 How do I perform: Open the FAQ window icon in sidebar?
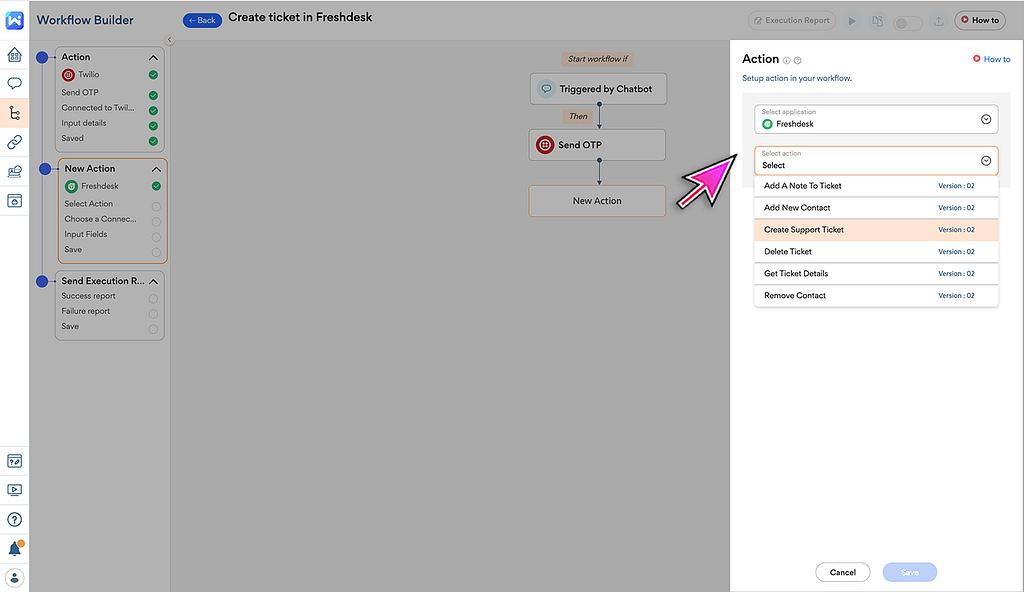[14, 461]
